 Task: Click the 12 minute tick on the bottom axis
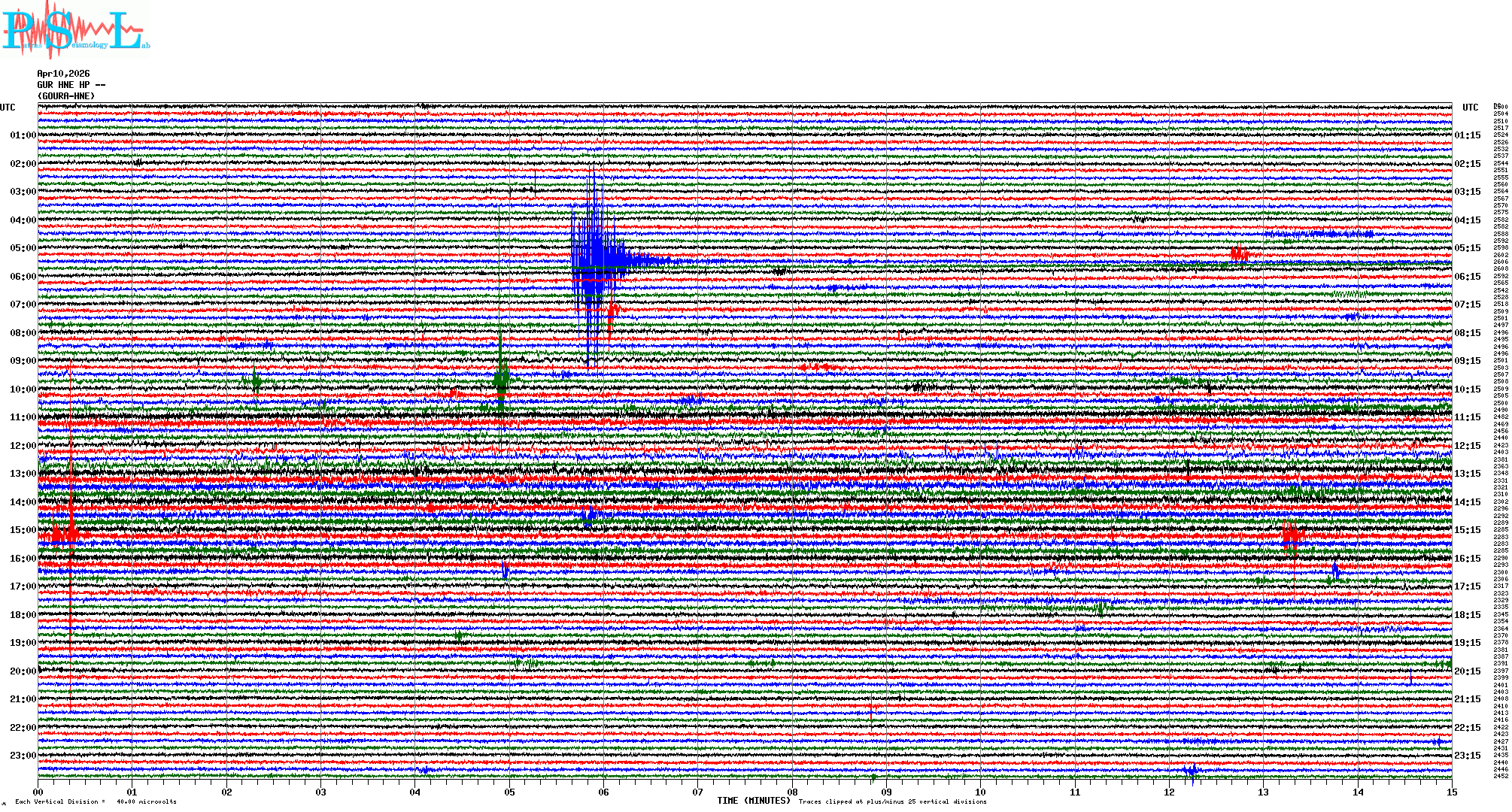(x=1169, y=792)
